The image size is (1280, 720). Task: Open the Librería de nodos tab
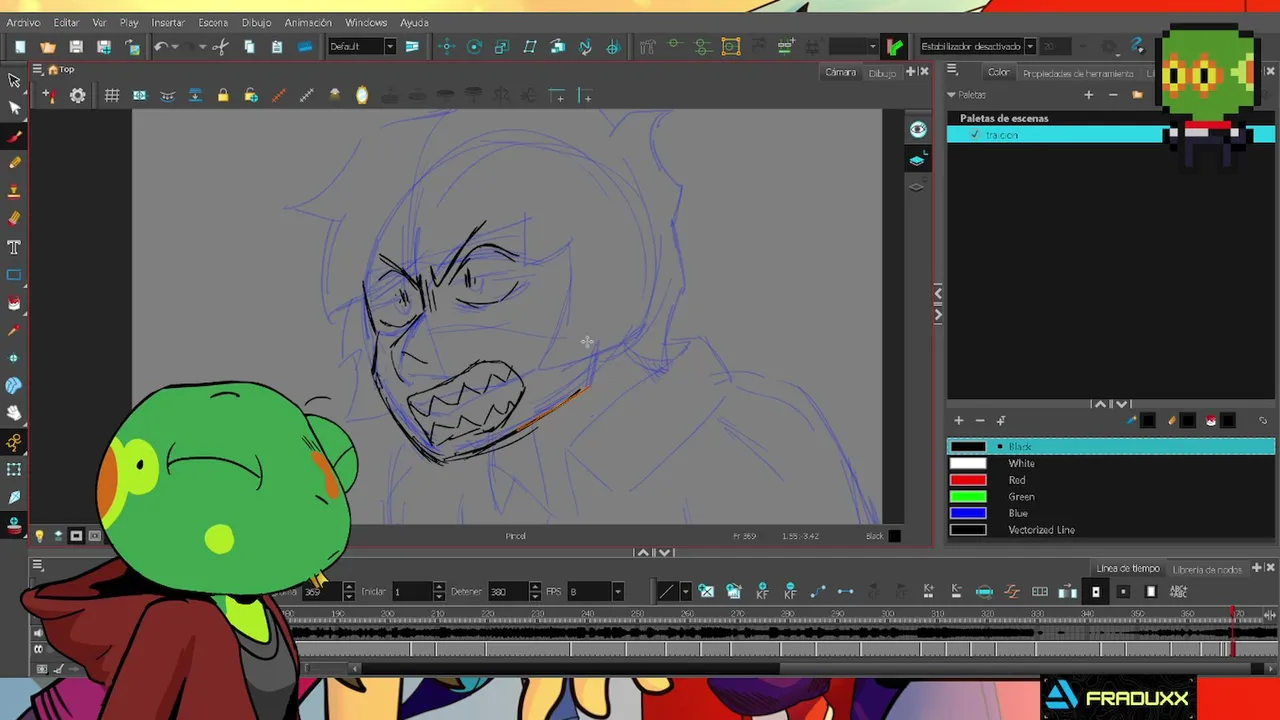point(1207,569)
